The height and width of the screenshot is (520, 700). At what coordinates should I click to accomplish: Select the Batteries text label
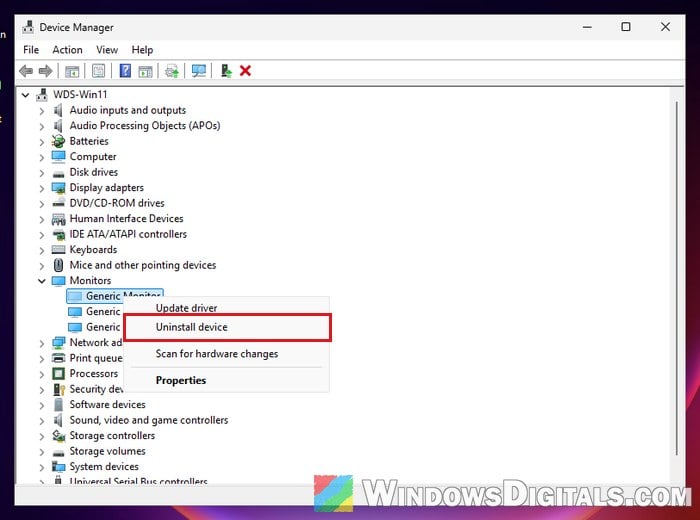[89, 141]
